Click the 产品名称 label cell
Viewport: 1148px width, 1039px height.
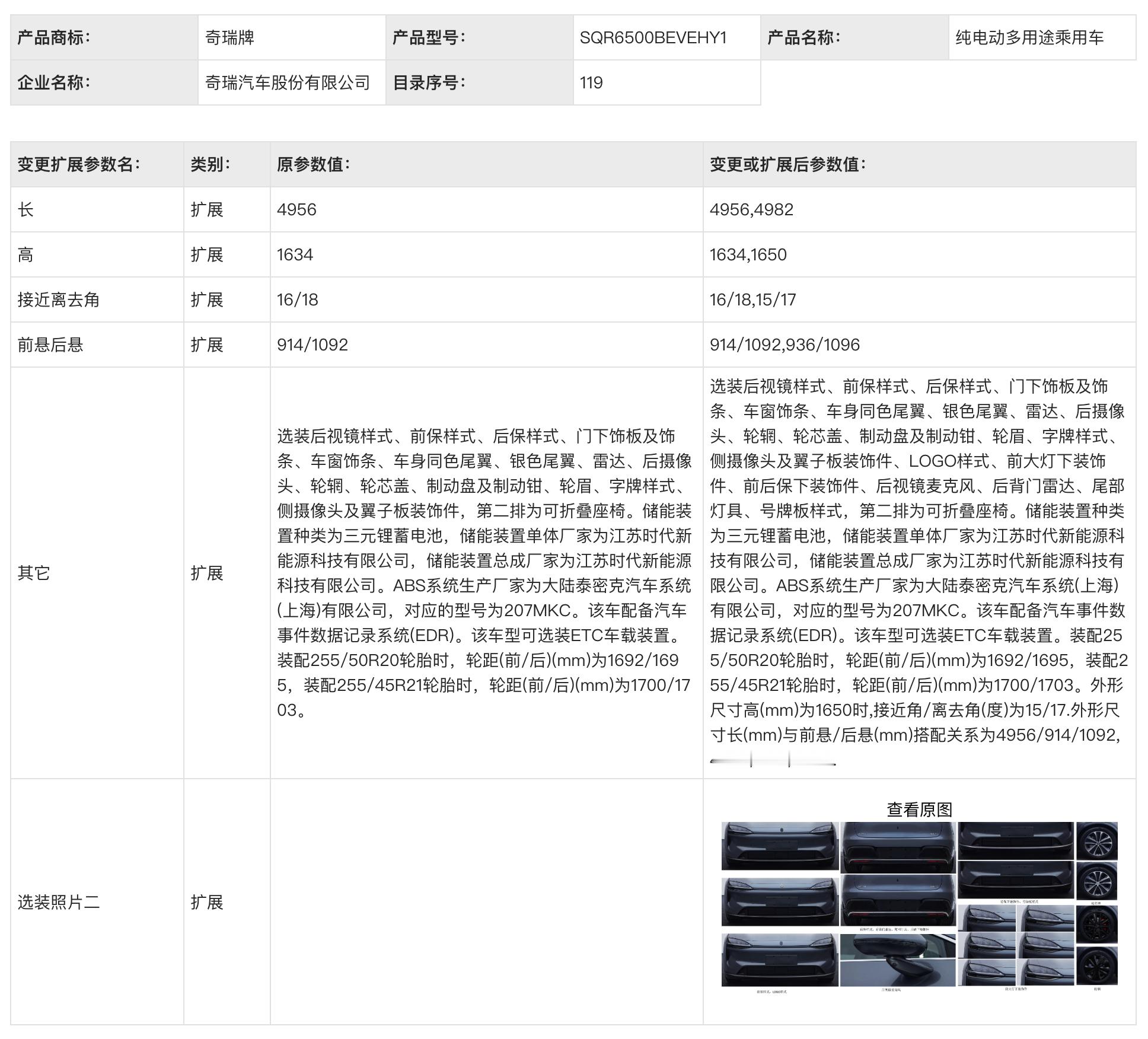pyautogui.click(x=854, y=37)
